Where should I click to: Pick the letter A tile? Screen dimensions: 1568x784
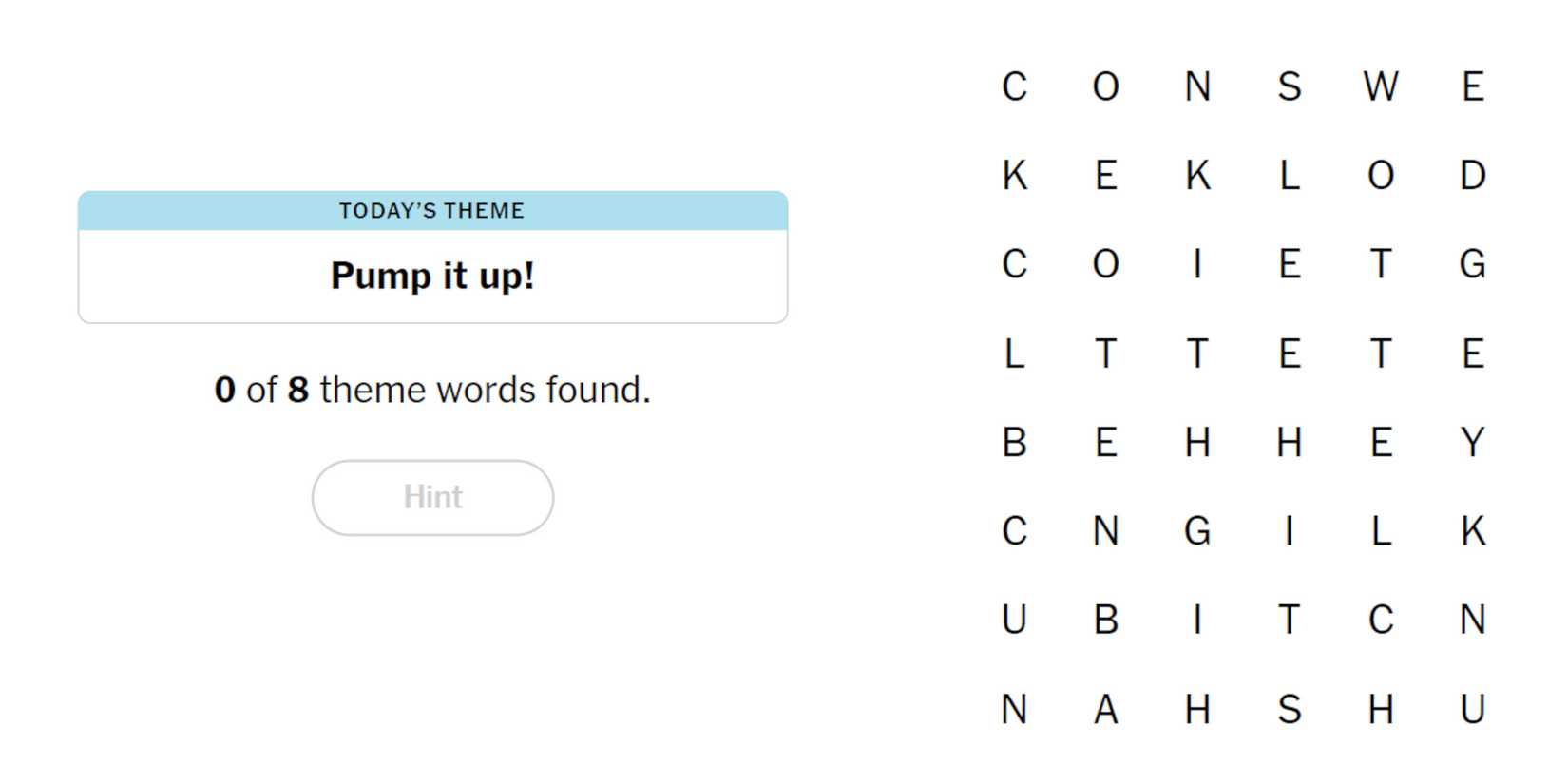coord(1105,709)
